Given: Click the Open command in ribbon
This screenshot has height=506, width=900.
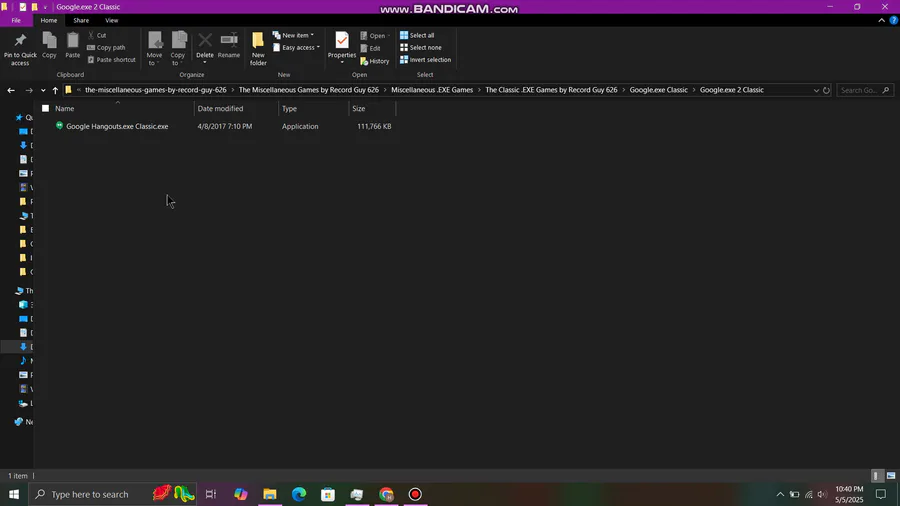Looking at the screenshot, I should 375,36.
